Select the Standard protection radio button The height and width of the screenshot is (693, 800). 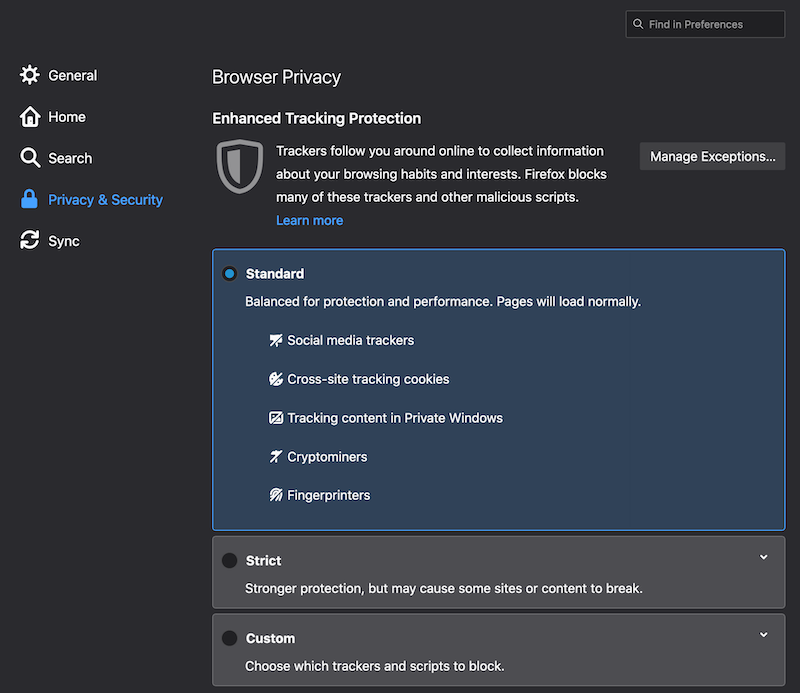229,274
